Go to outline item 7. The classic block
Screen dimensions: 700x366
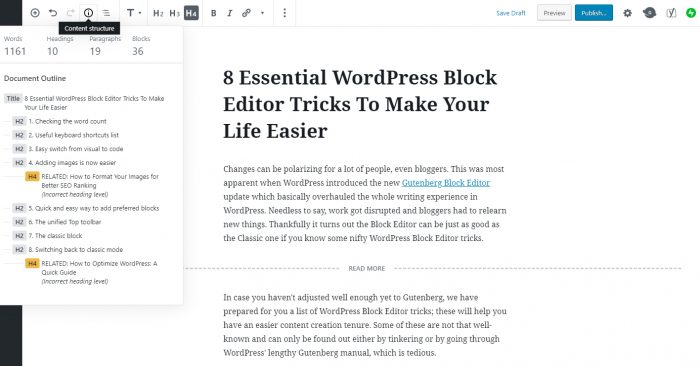pos(48,236)
